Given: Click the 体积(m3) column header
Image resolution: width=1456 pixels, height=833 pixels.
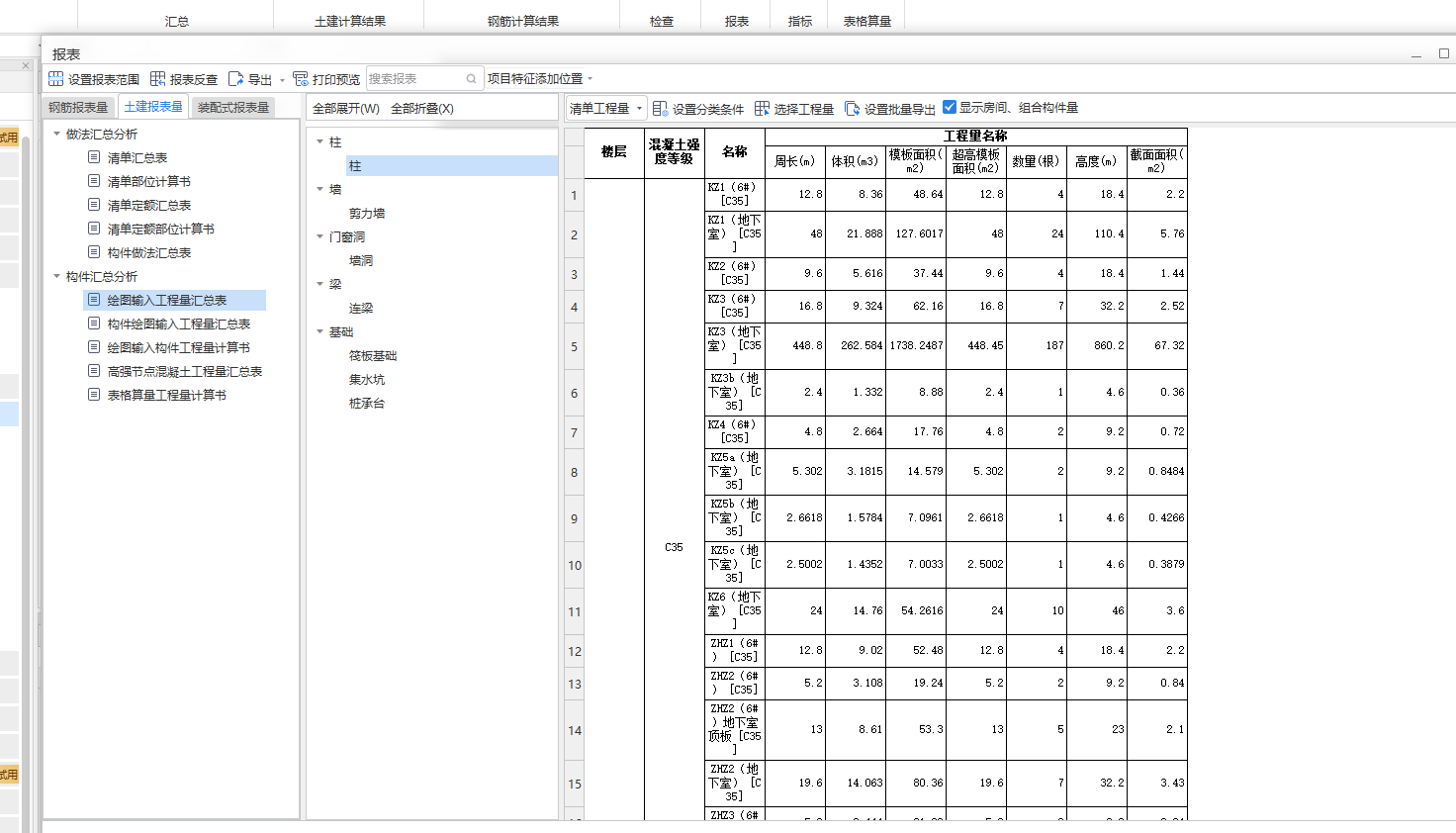Looking at the screenshot, I should [856, 161].
